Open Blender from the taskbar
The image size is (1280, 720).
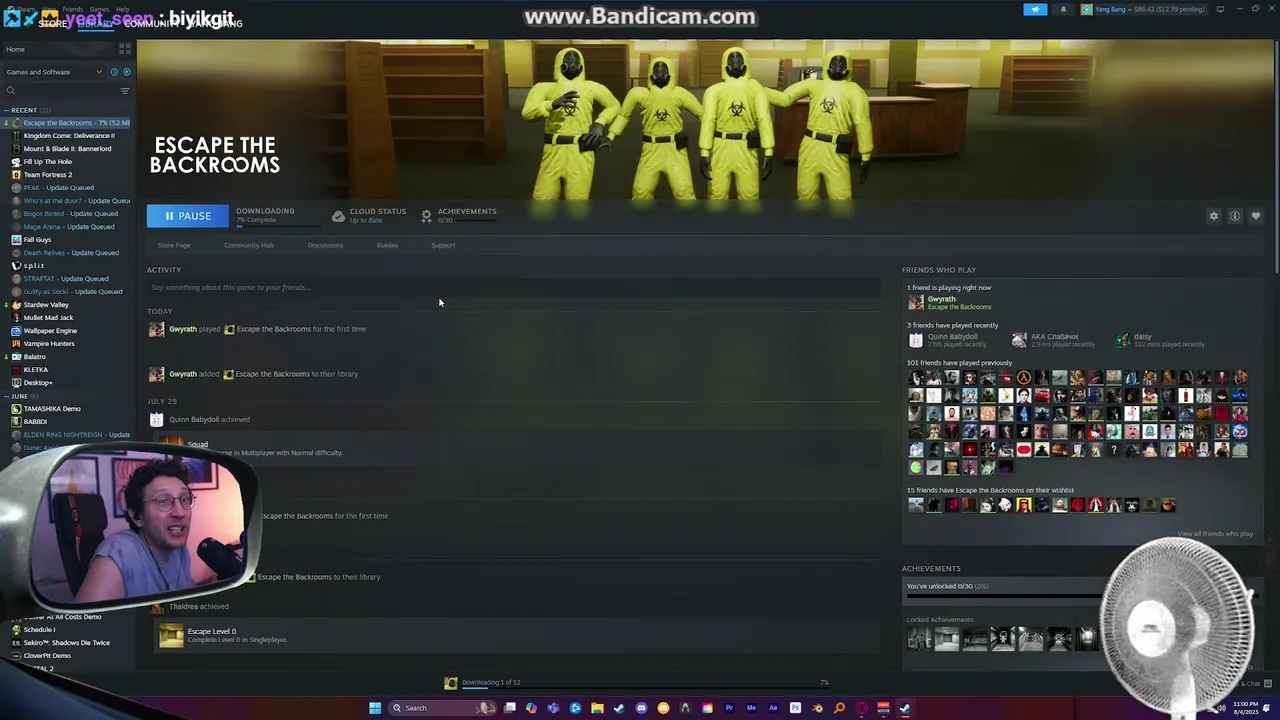[x=818, y=708]
